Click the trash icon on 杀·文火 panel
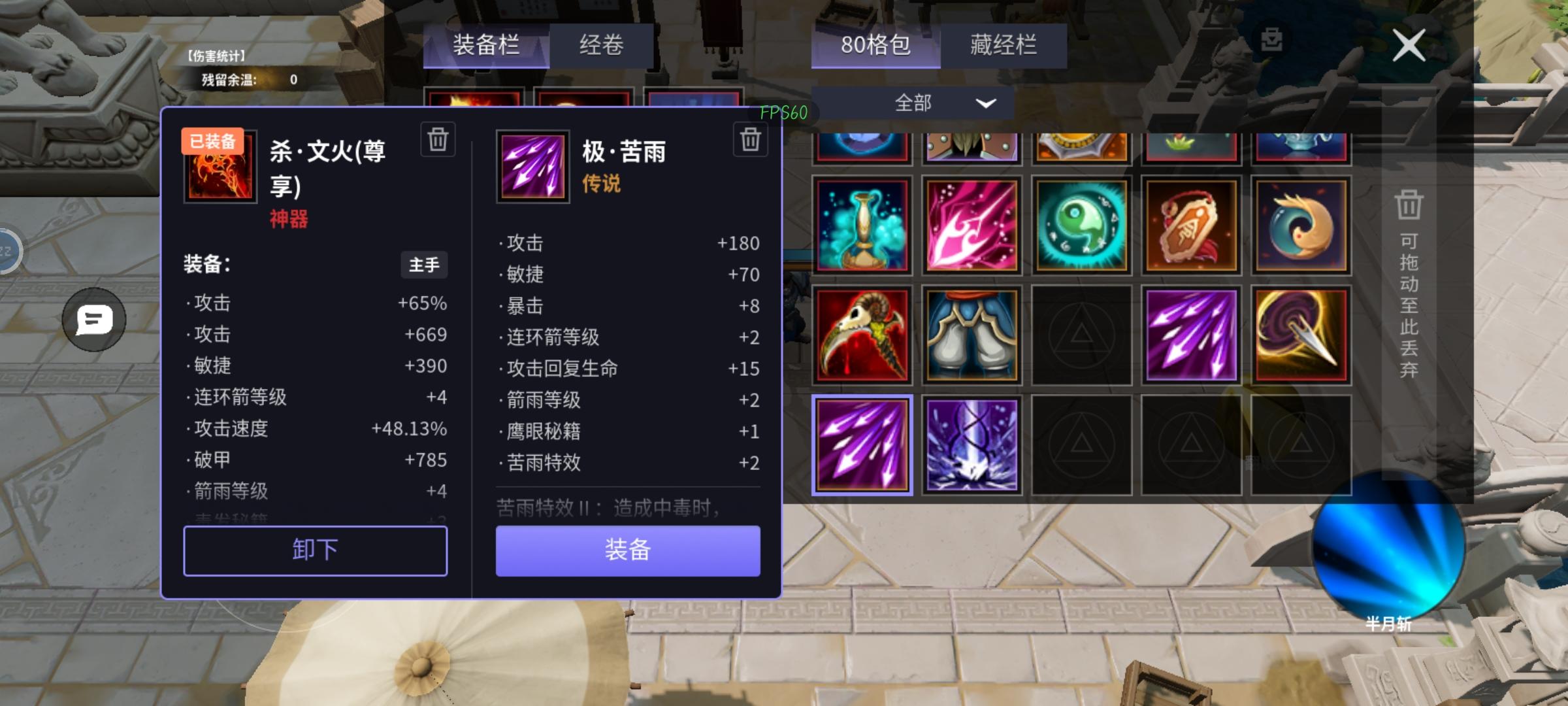 pos(438,139)
